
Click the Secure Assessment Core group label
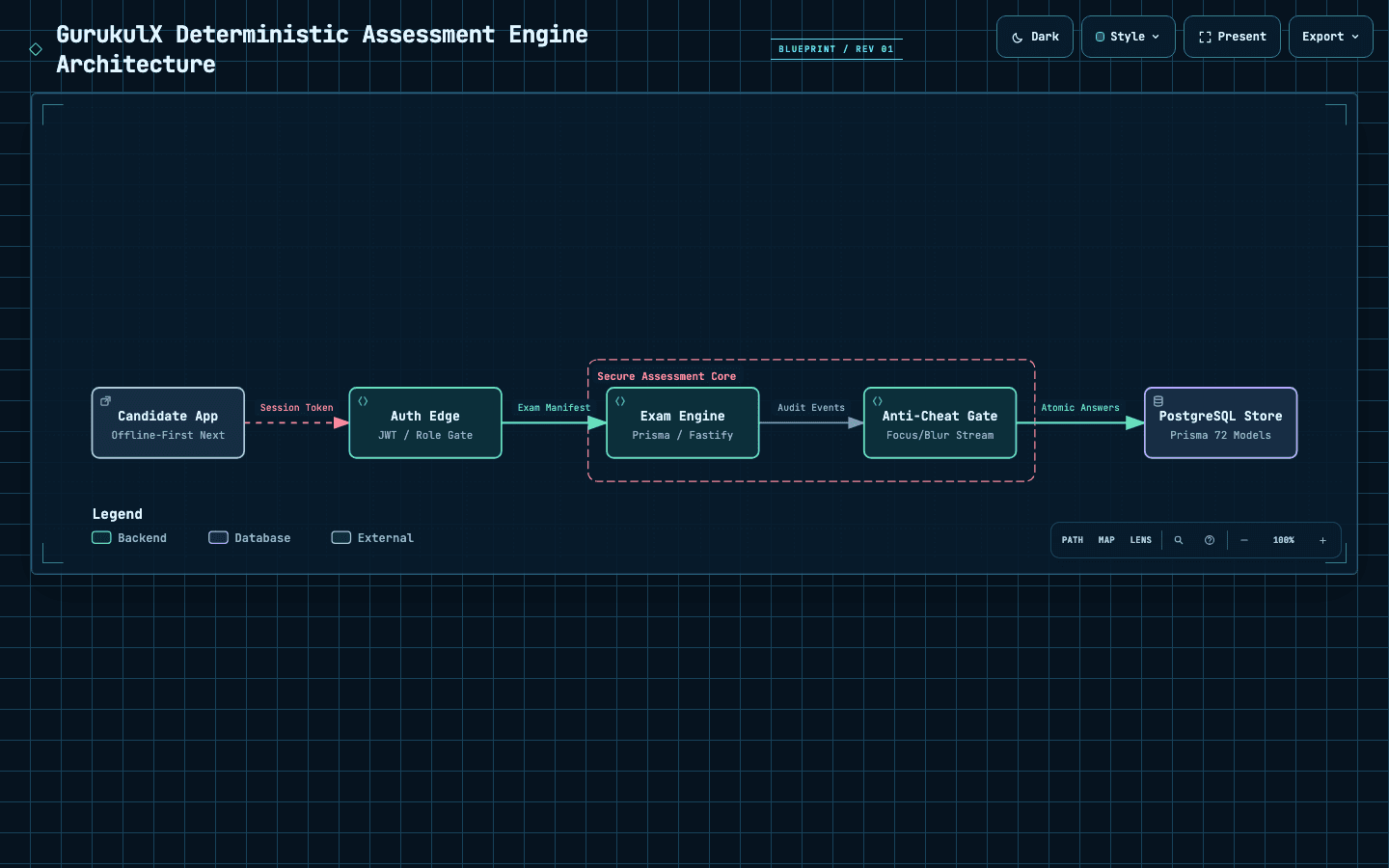tap(667, 376)
